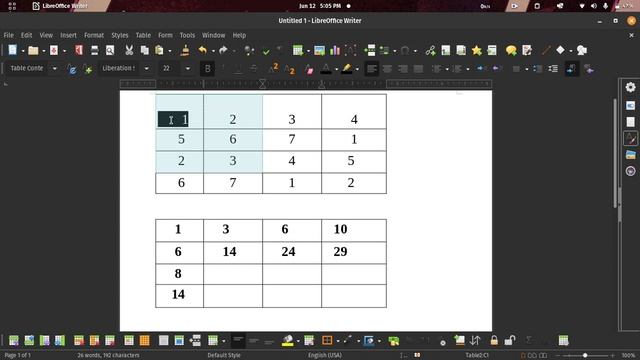Click the Redo arrow icon

(223, 50)
